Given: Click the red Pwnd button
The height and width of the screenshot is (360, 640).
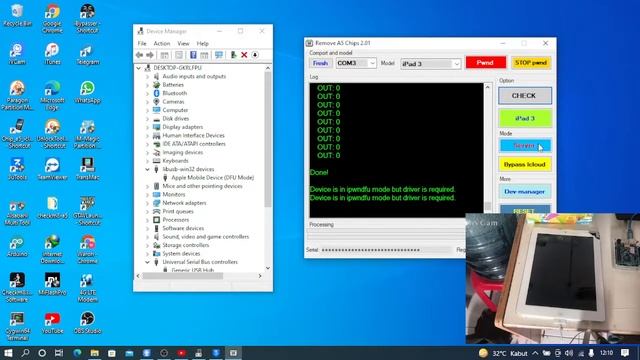Looking at the screenshot, I should point(485,62).
